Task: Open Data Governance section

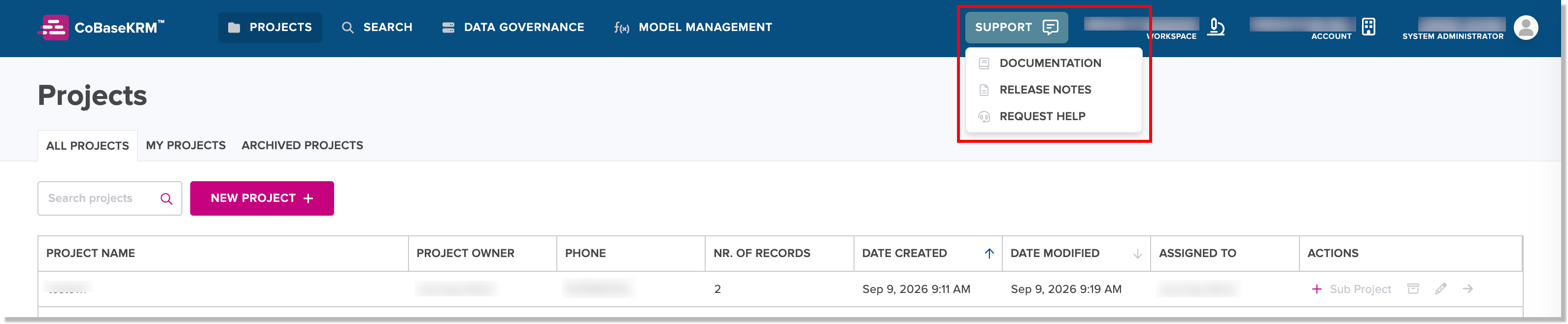Action: 512,28
